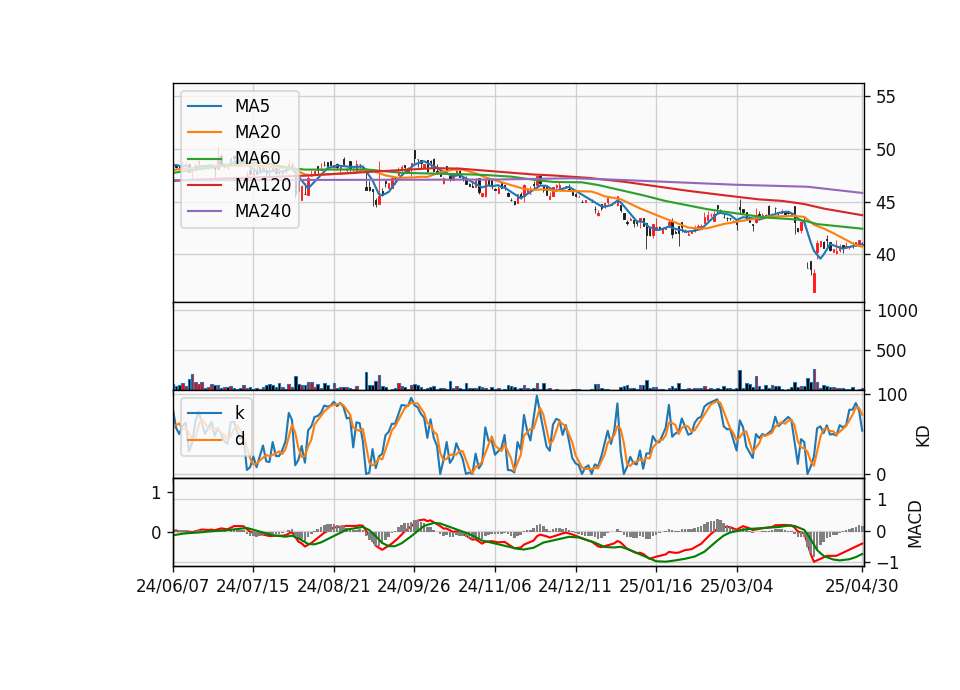Click the orange MA20 legend line sample
This screenshot has height=690, width=960.
click(x=204, y=132)
